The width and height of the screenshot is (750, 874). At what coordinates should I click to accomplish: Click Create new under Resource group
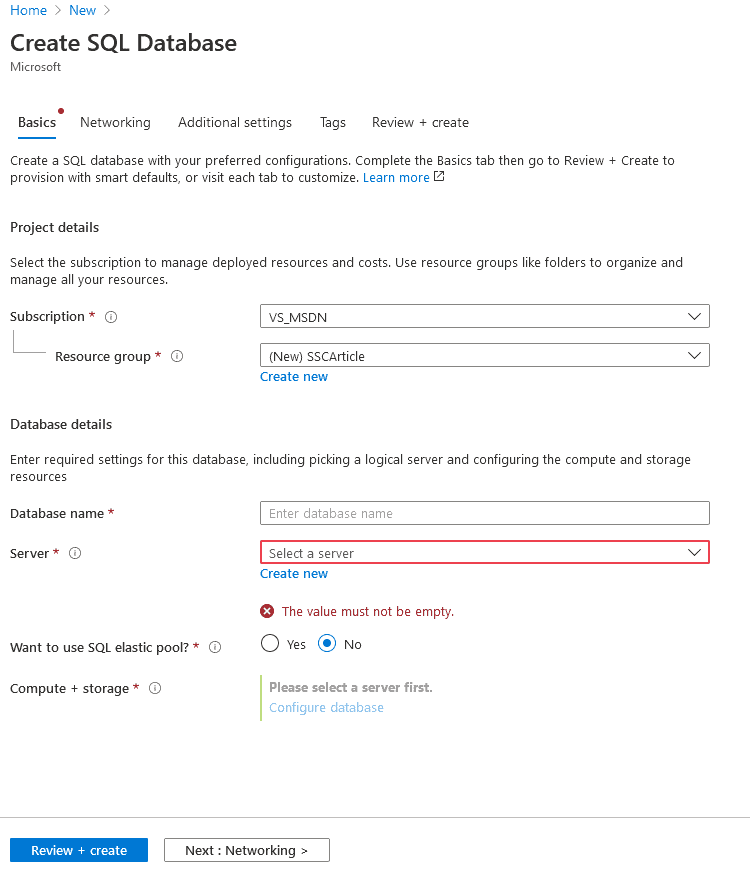(294, 377)
